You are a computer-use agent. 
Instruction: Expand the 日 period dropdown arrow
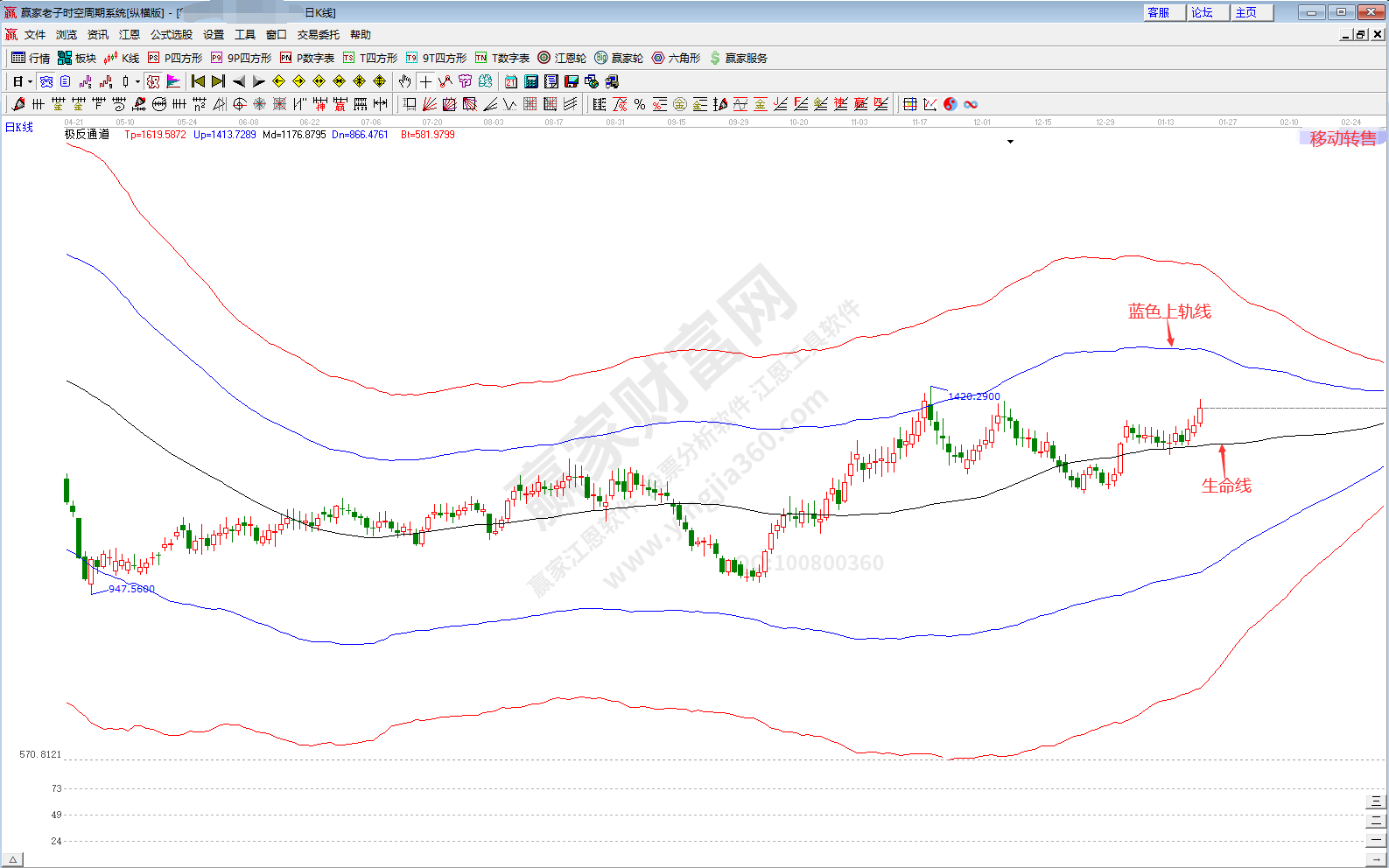(x=30, y=81)
